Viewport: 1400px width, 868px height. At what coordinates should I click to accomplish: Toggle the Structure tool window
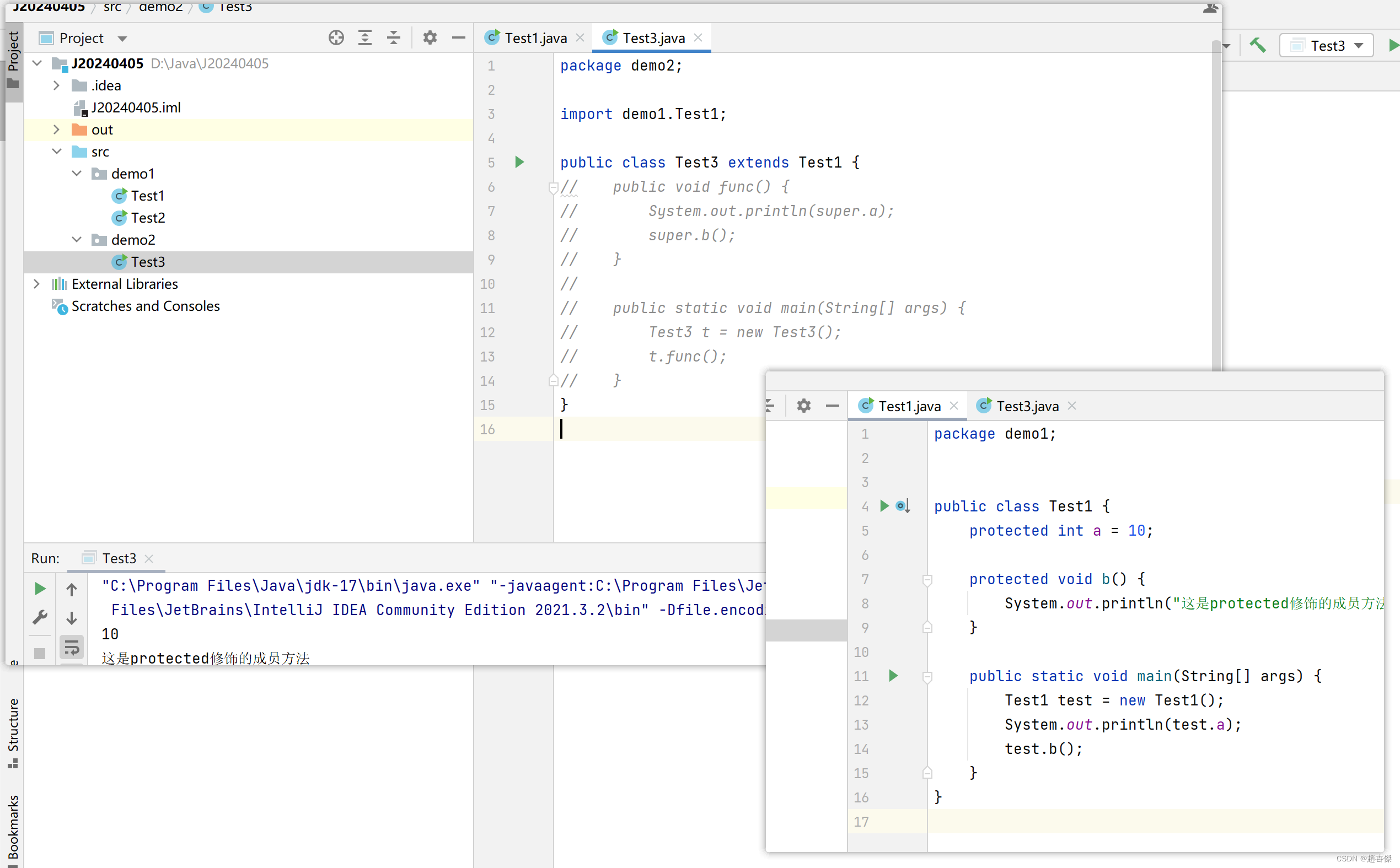pos(13,732)
